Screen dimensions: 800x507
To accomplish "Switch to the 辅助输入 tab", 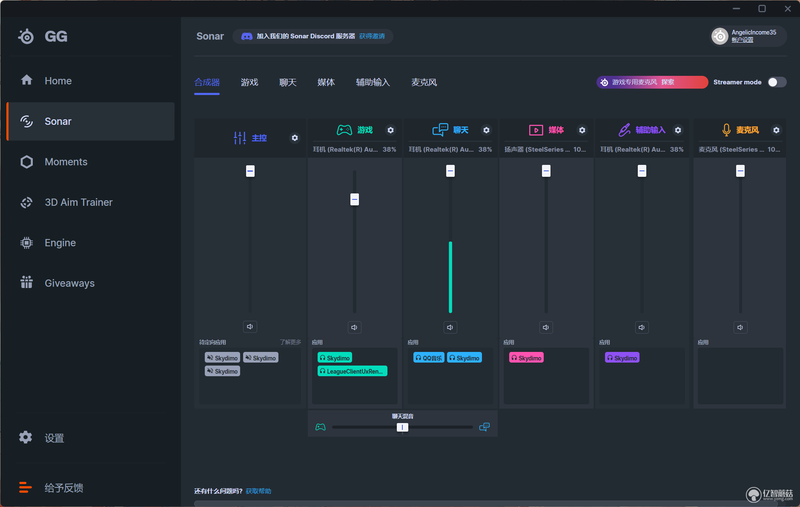I will click(373, 83).
